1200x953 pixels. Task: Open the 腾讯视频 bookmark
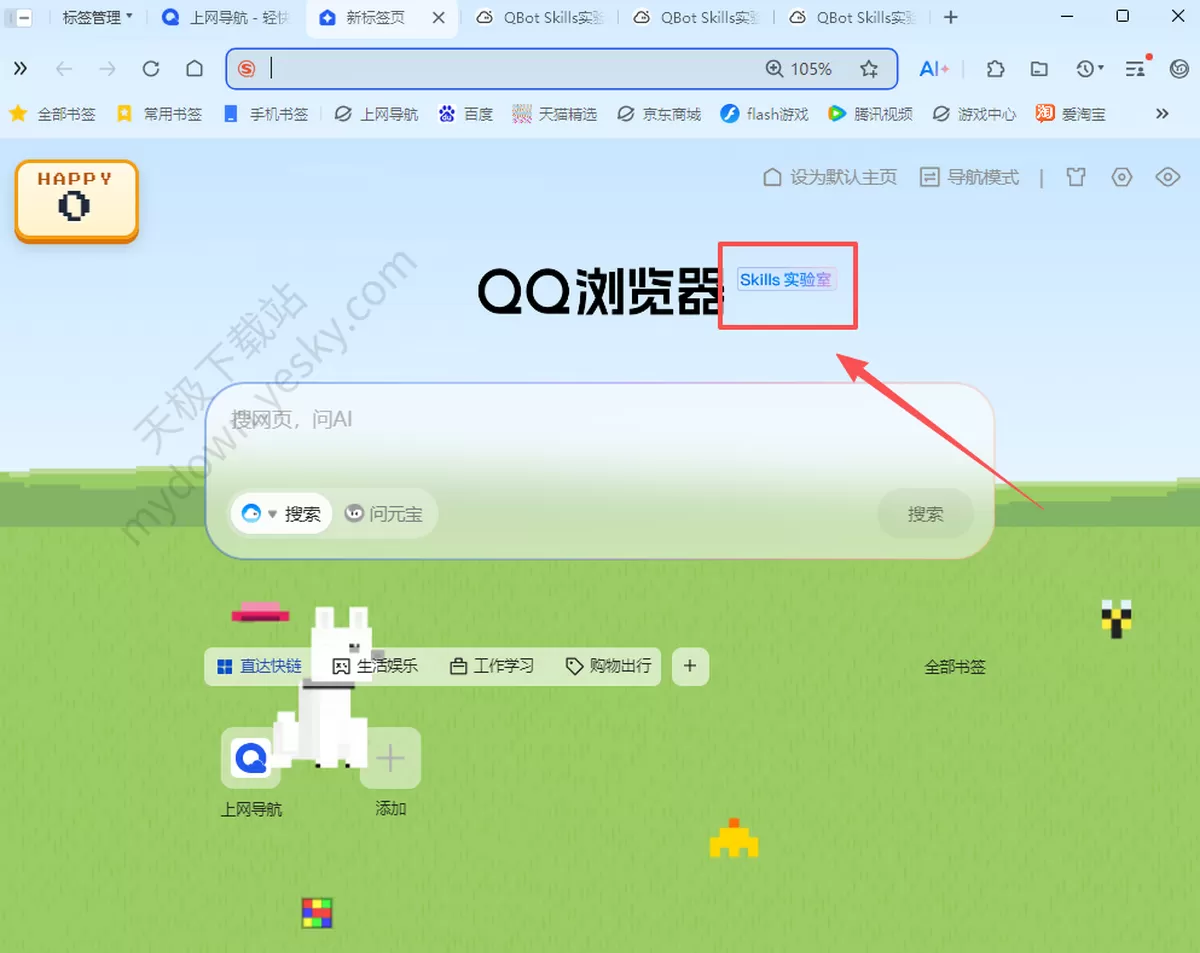coord(870,114)
